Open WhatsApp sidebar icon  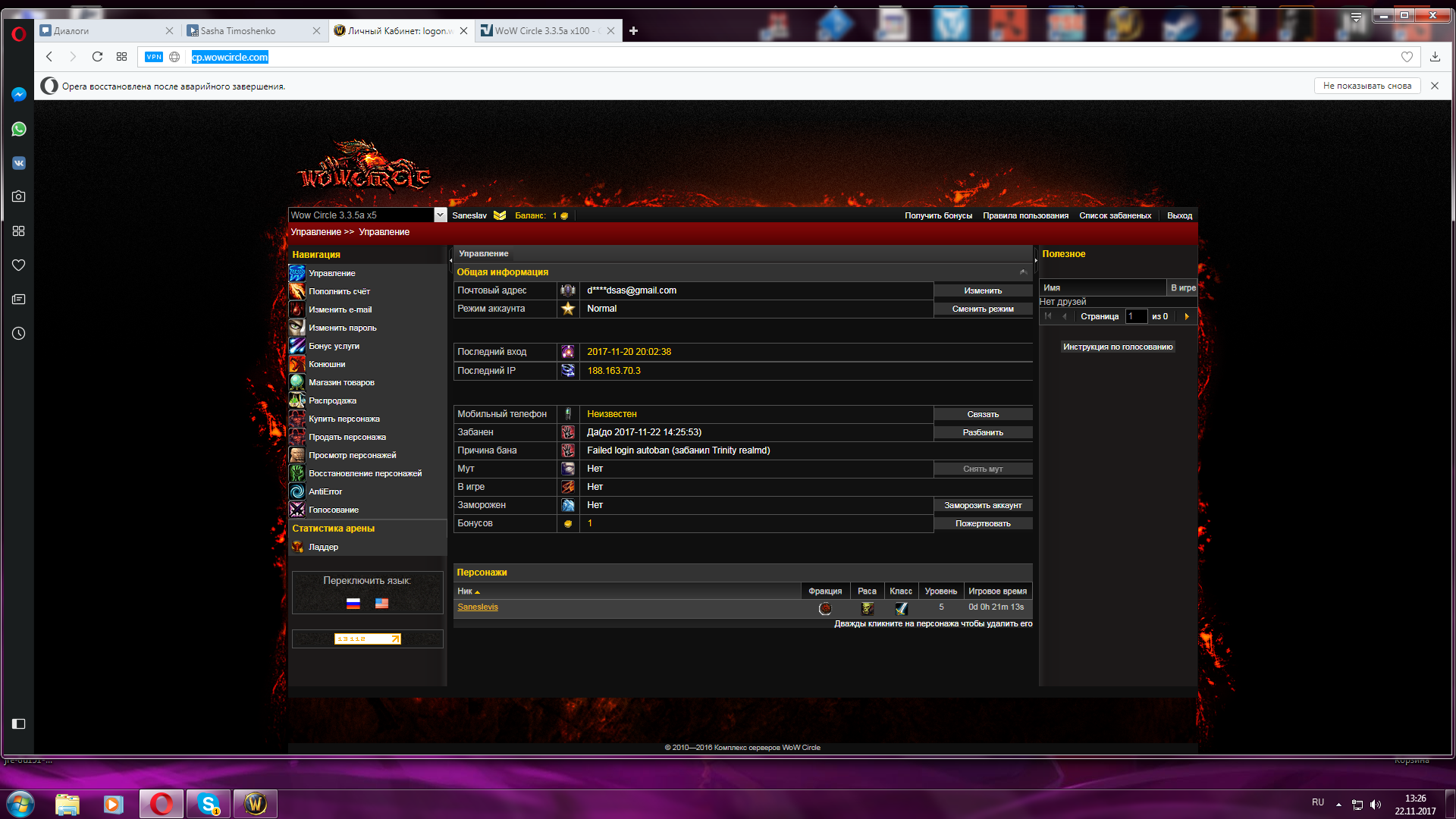pos(19,129)
